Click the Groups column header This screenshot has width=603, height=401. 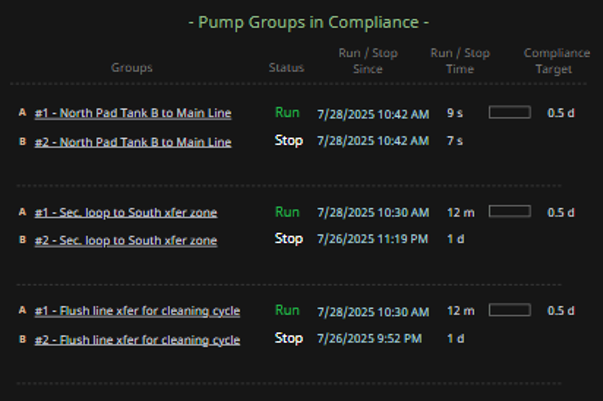click(x=132, y=68)
